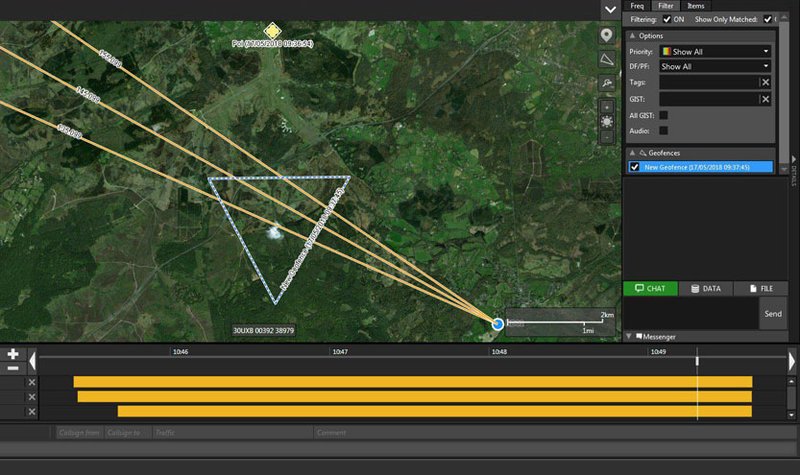Open the Priority dropdown

pos(714,51)
